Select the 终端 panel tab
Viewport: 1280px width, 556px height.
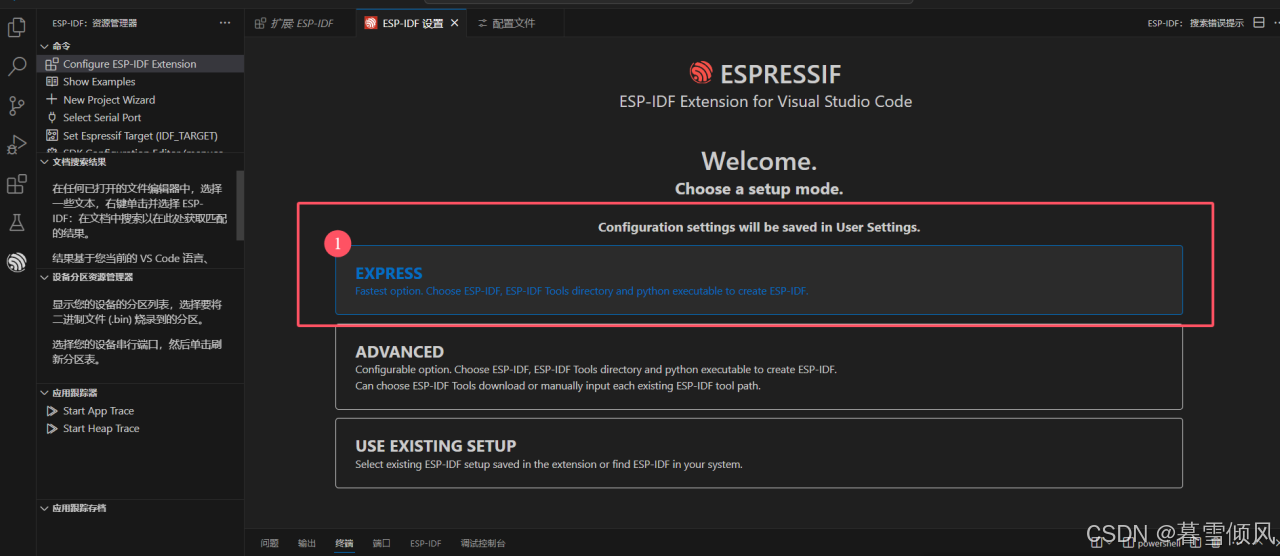pos(344,543)
